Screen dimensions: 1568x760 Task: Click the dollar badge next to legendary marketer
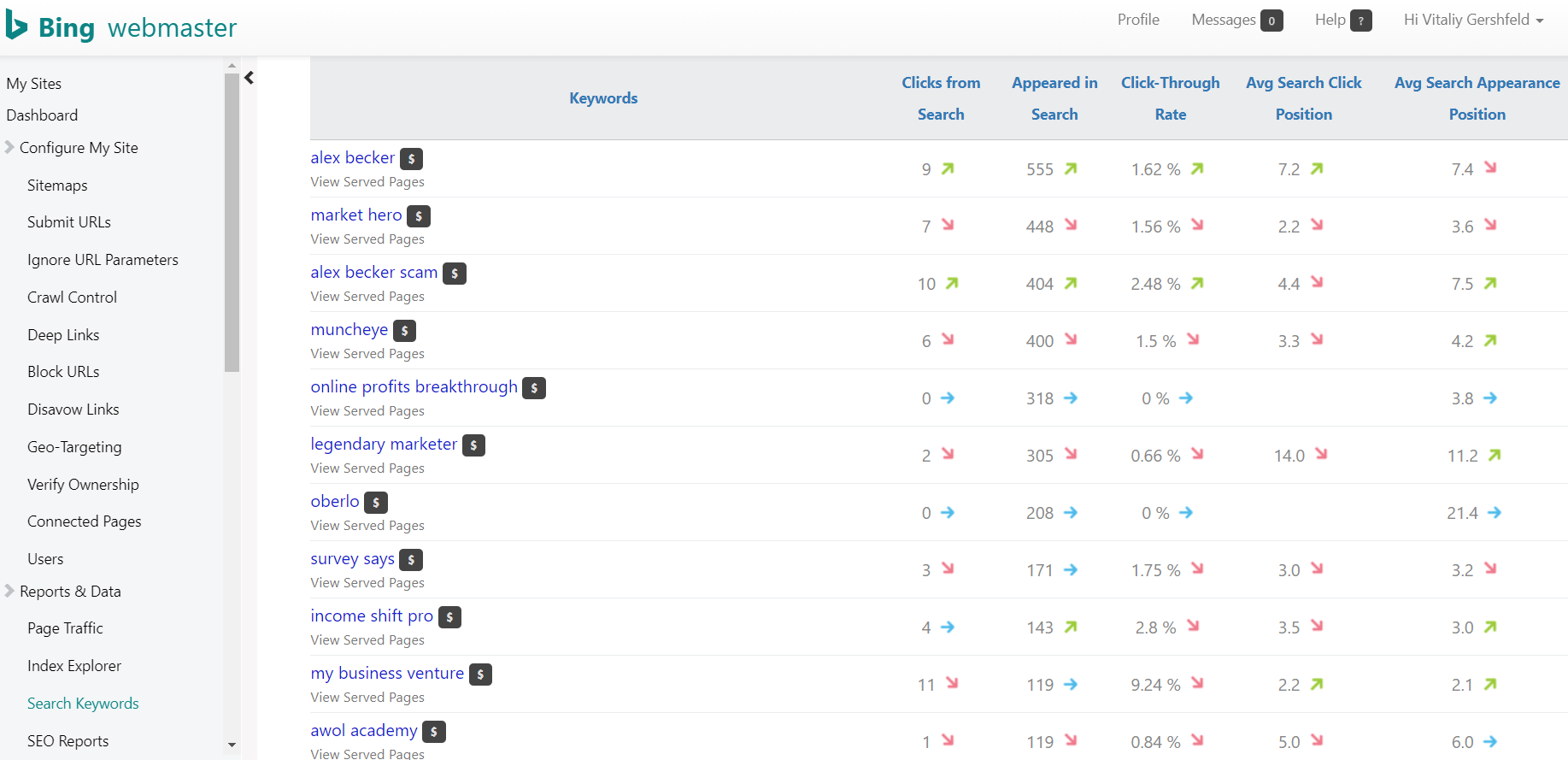click(x=474, y=445)
